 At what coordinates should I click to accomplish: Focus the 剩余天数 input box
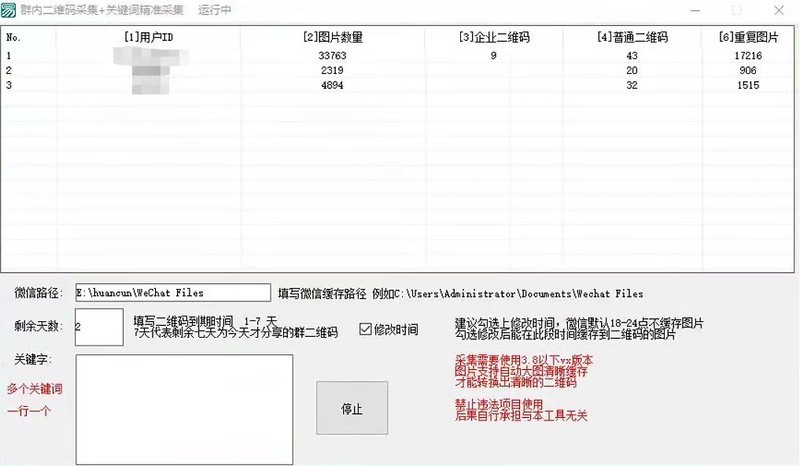click(x=98, y=326)
